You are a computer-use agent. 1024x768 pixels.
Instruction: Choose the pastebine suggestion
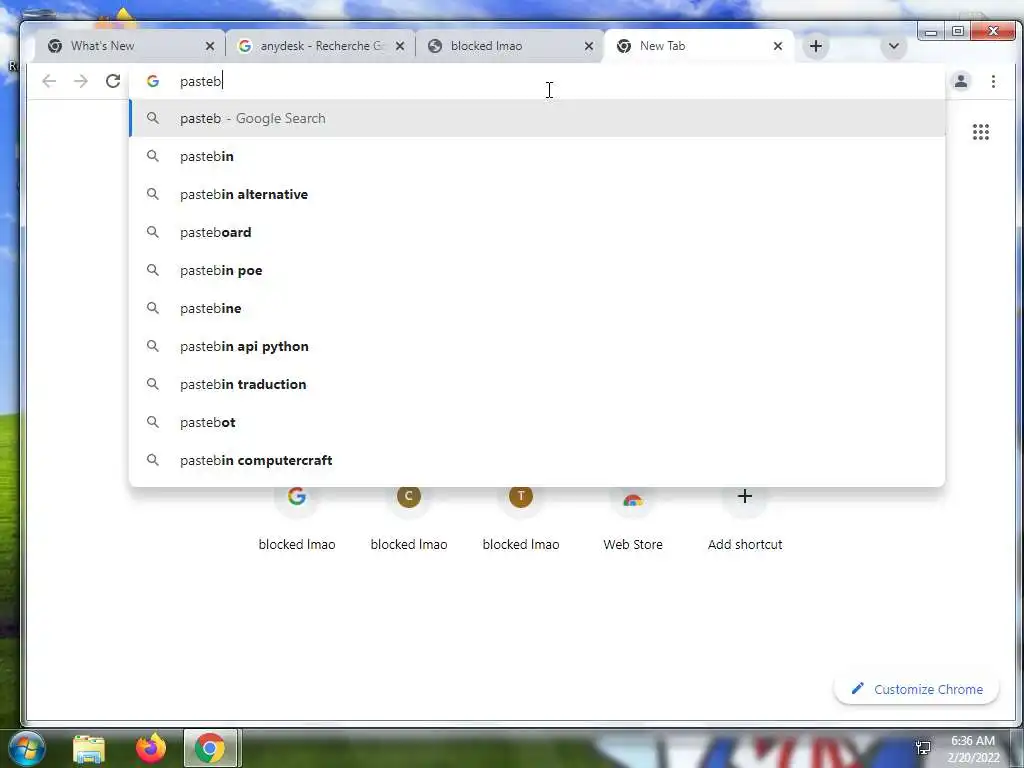[537, 308]
